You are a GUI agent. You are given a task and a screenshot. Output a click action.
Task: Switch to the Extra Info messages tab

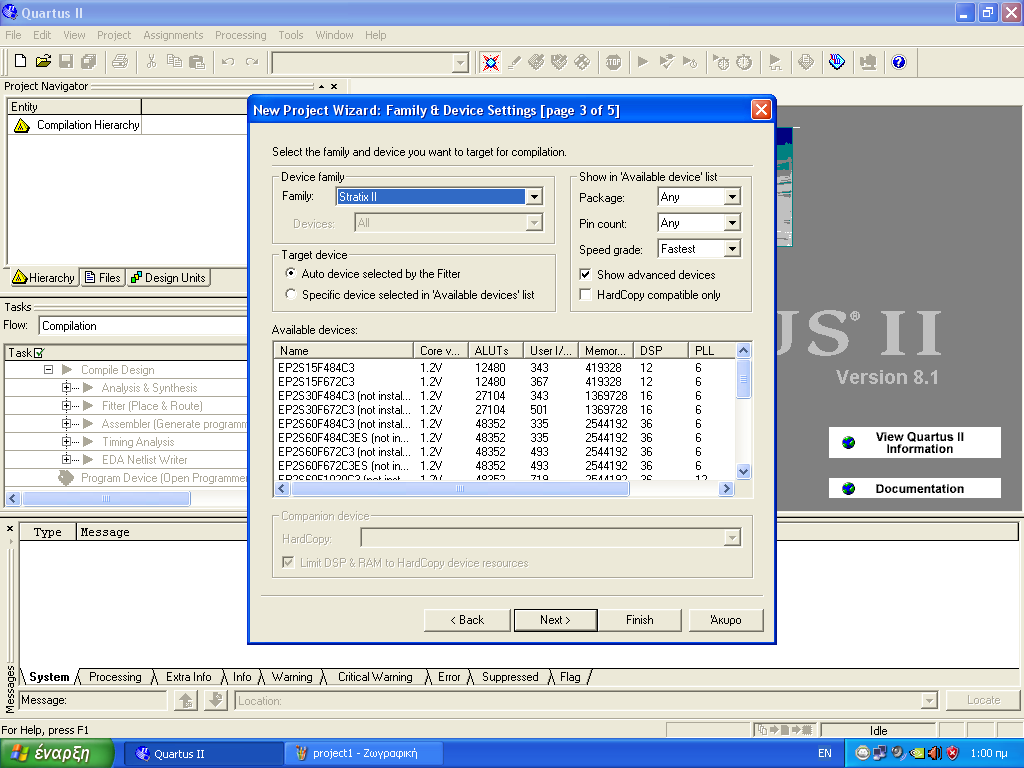pos(188,677)
